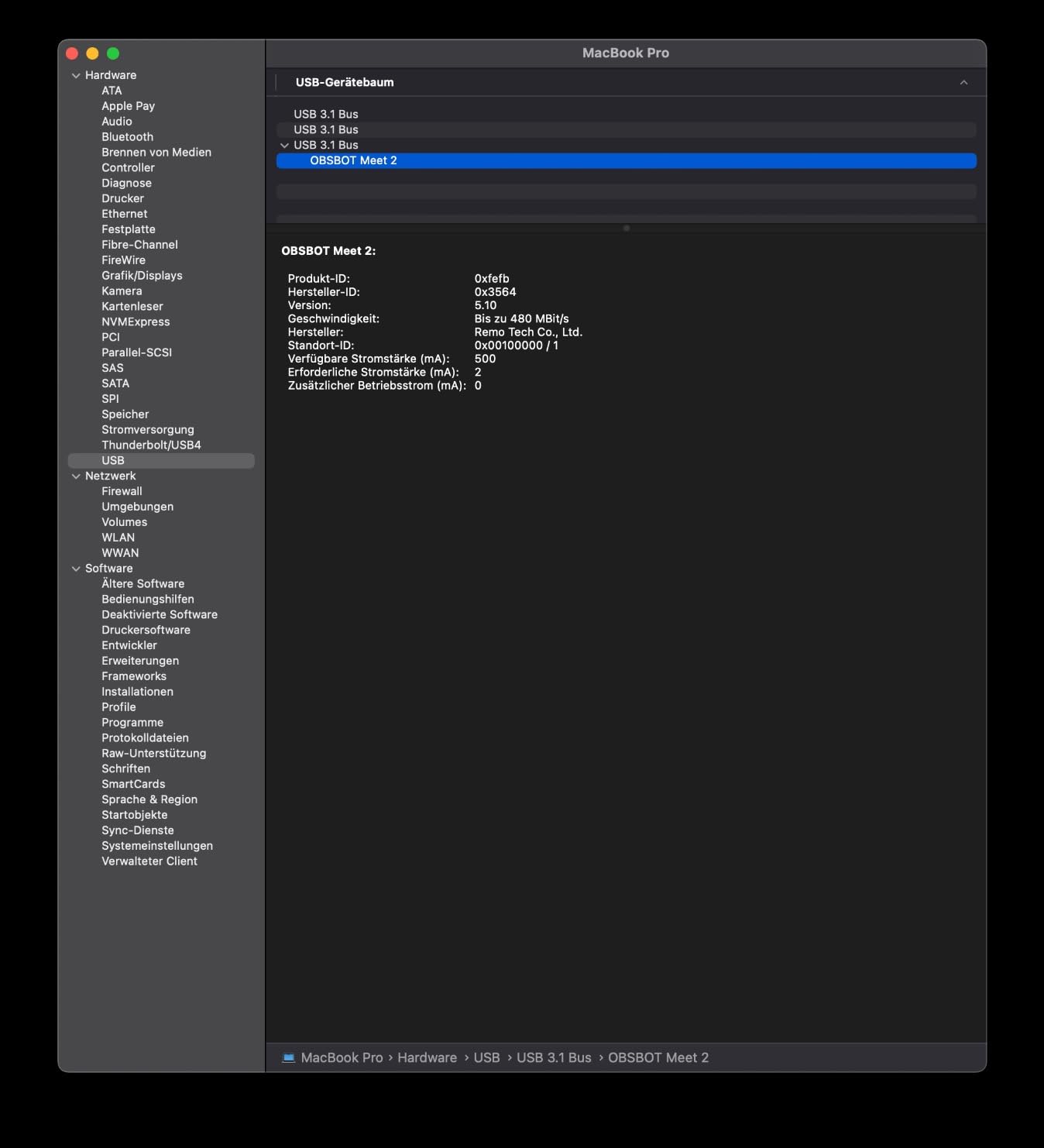The image size is (1044, 1148).
Task: Select the USB item in the Hardware list
Action: (161, 460)
